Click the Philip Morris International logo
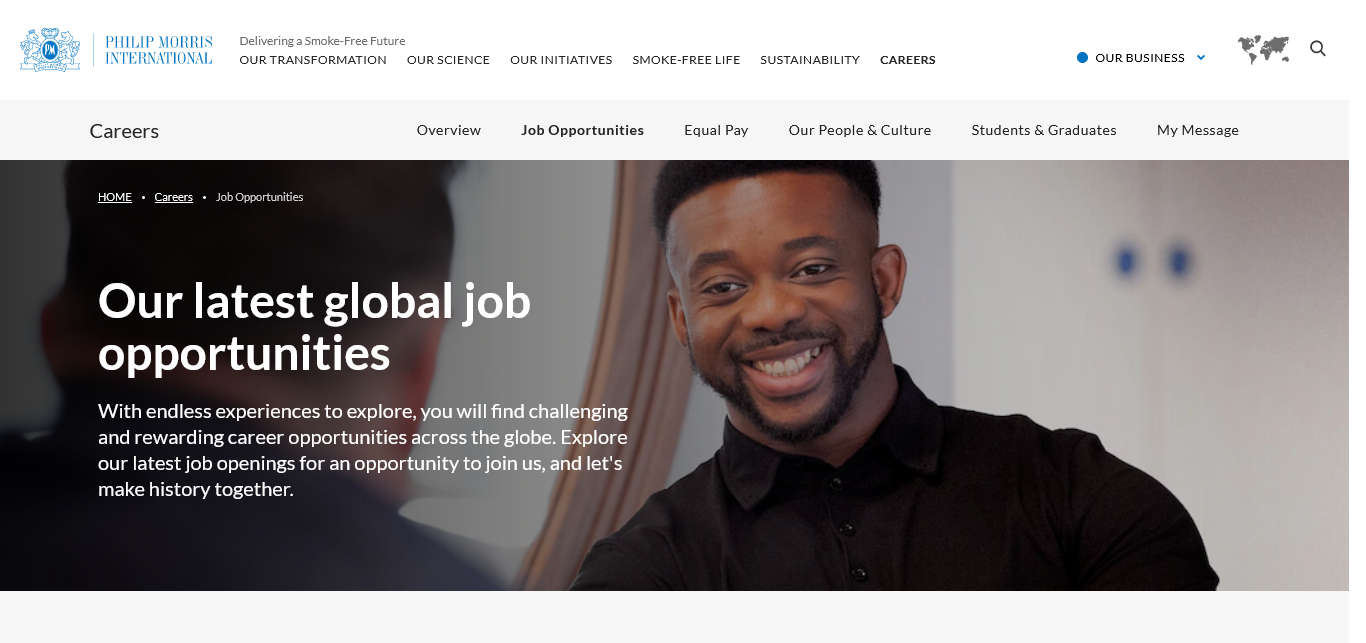This screenshot has height=643, width=1366. [x=116, y=50]
